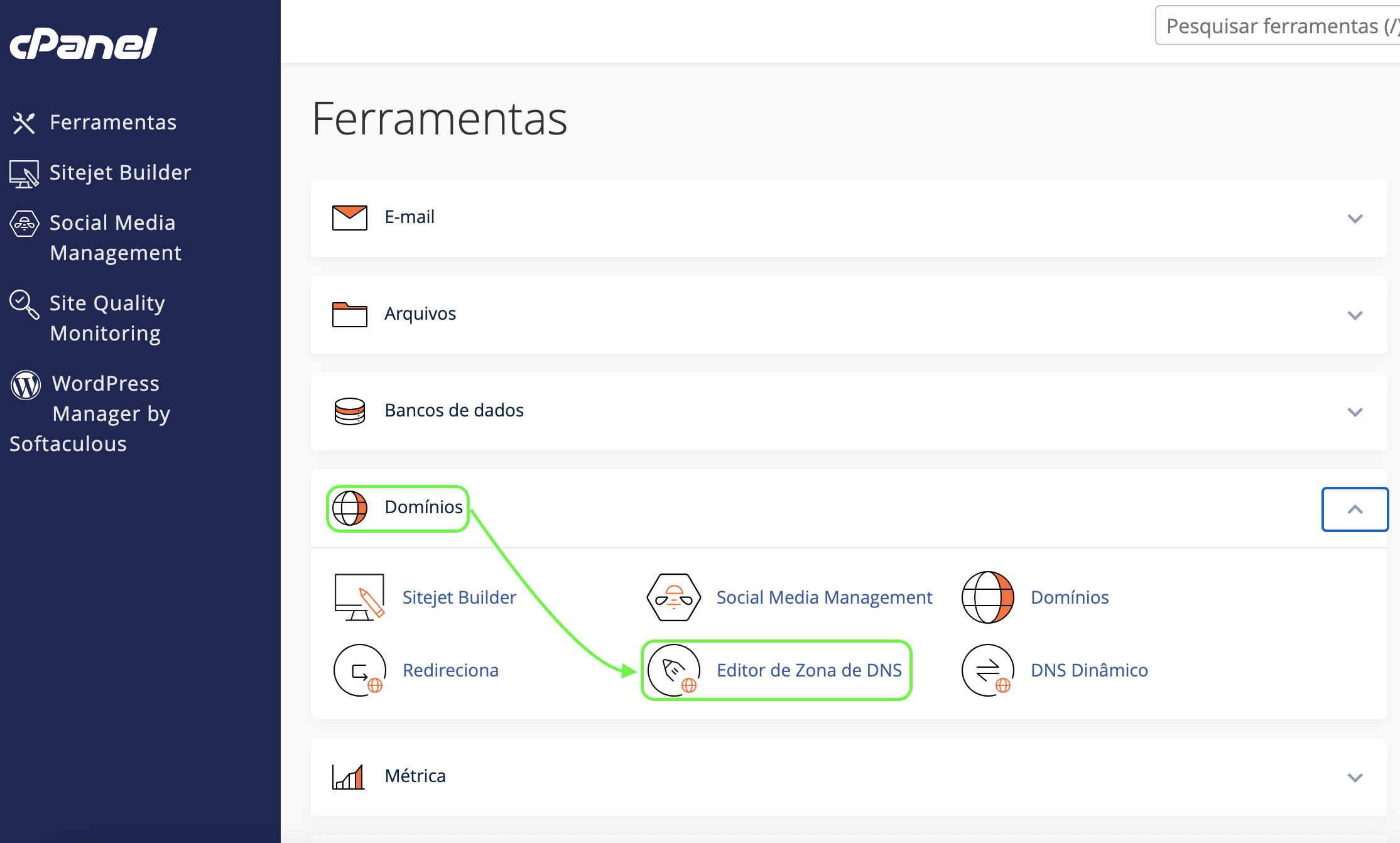This screenshot has width=1400, height=843.
Task: Open the Redireciona link
Action: (450, 670)
